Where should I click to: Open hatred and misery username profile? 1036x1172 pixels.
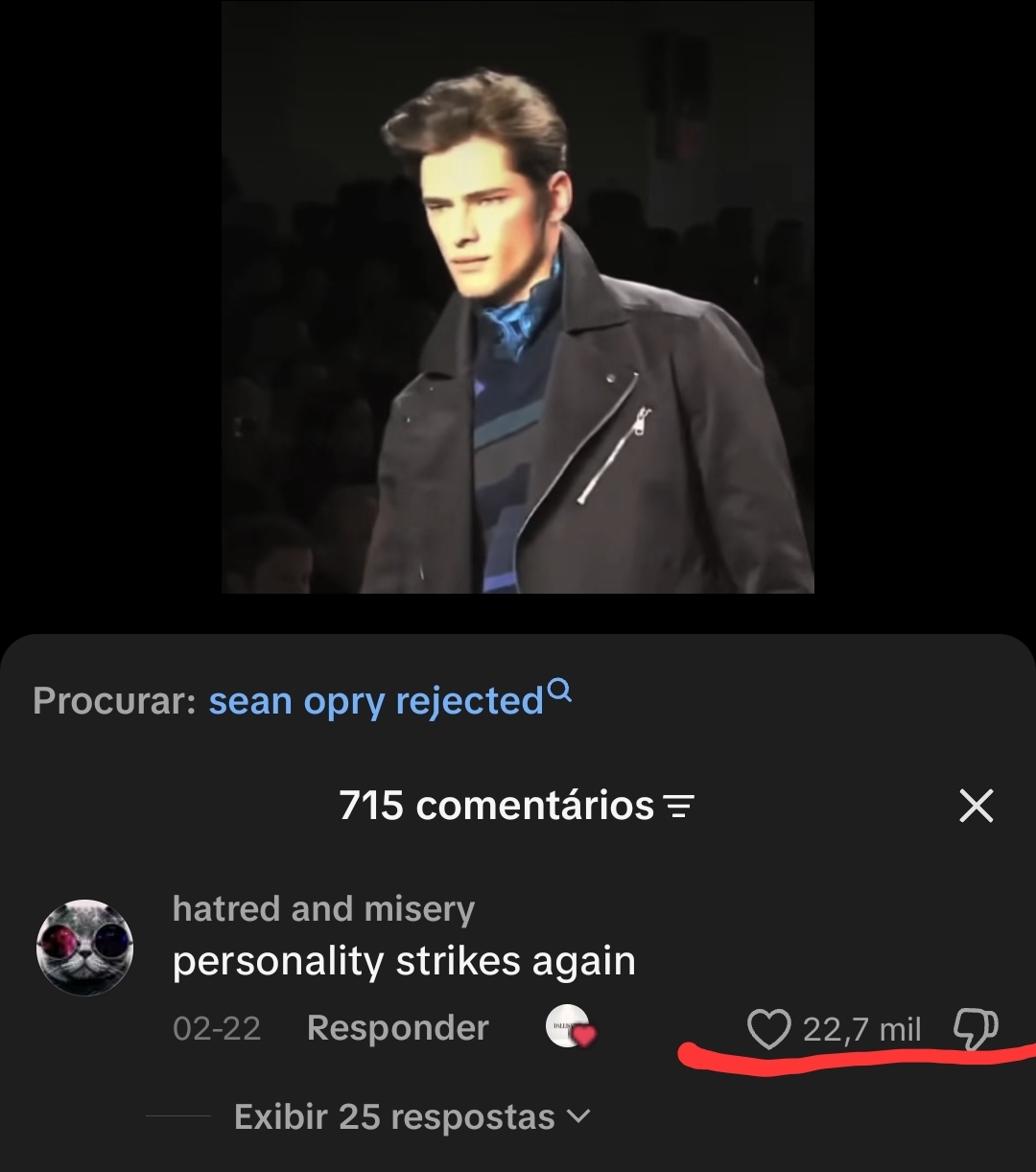click(x=323, y=908)
